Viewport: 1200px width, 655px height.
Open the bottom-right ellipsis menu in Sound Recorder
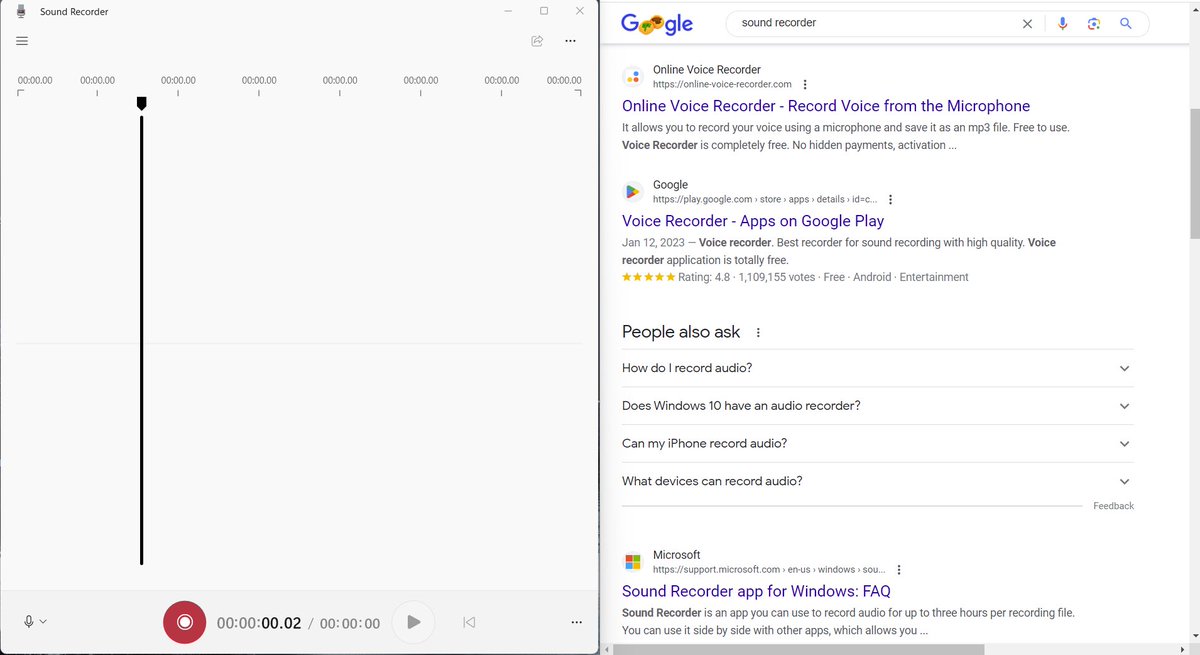(576, 622)
